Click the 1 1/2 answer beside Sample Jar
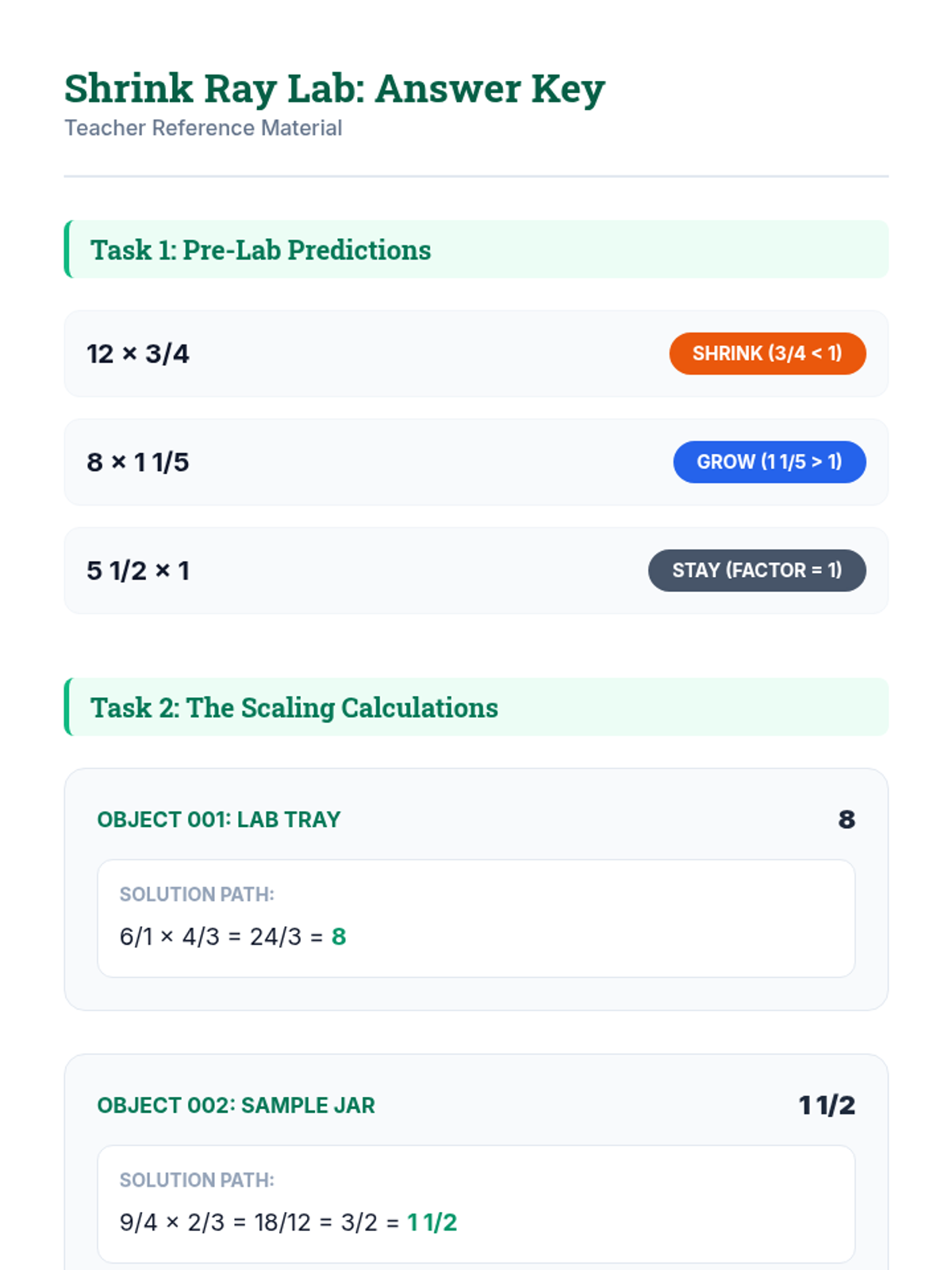The image size is (952, 1270). 827,1105
